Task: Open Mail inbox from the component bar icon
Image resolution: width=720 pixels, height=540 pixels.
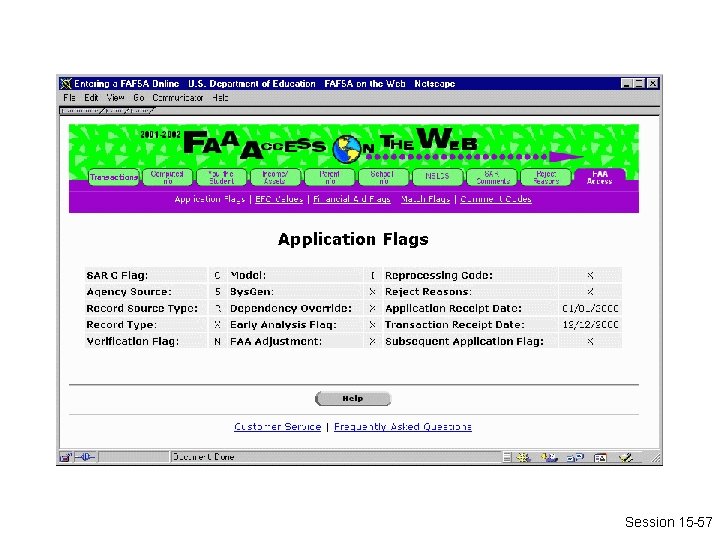Action: pos(549,457)
